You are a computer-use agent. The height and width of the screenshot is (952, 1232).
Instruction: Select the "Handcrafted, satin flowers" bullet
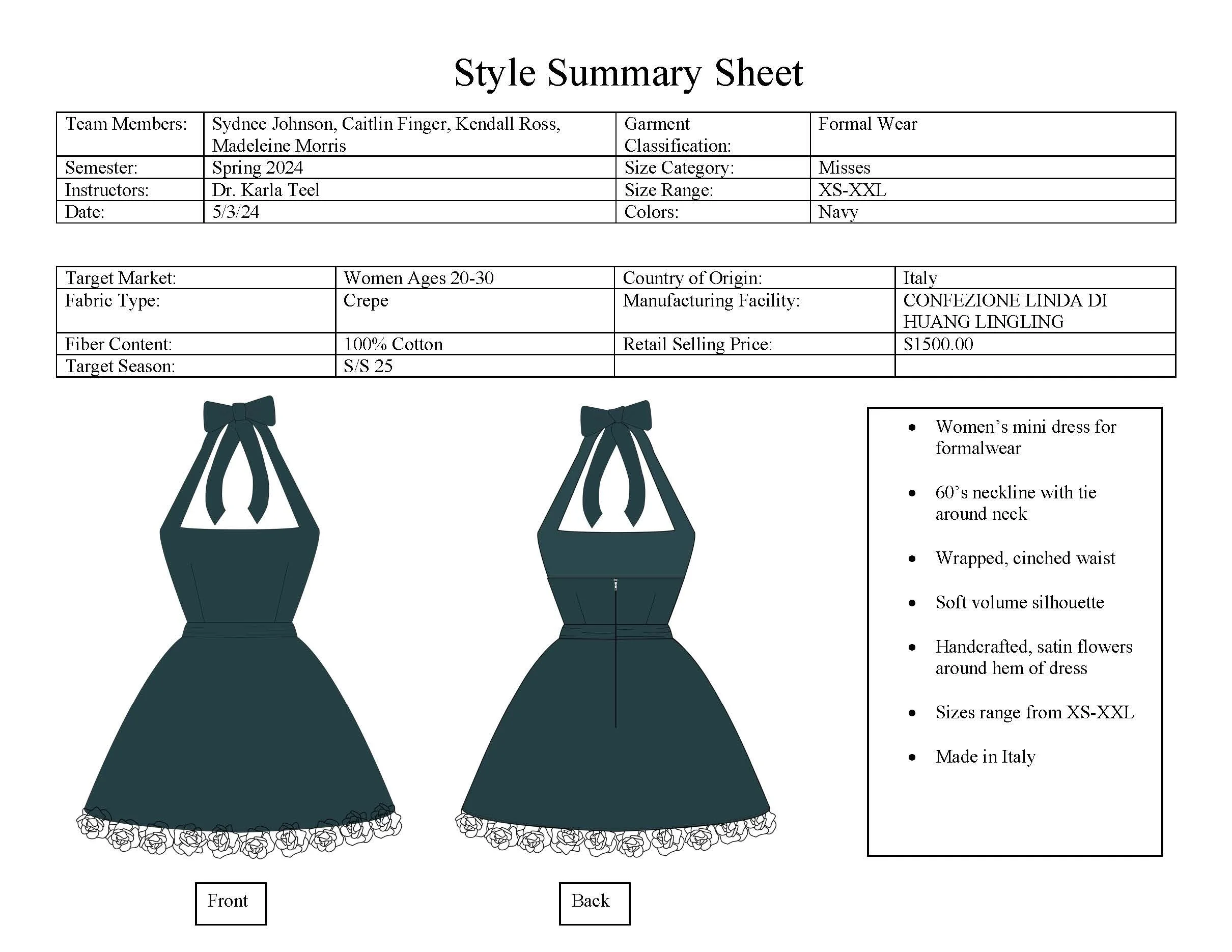click(x=1033, y=657)
